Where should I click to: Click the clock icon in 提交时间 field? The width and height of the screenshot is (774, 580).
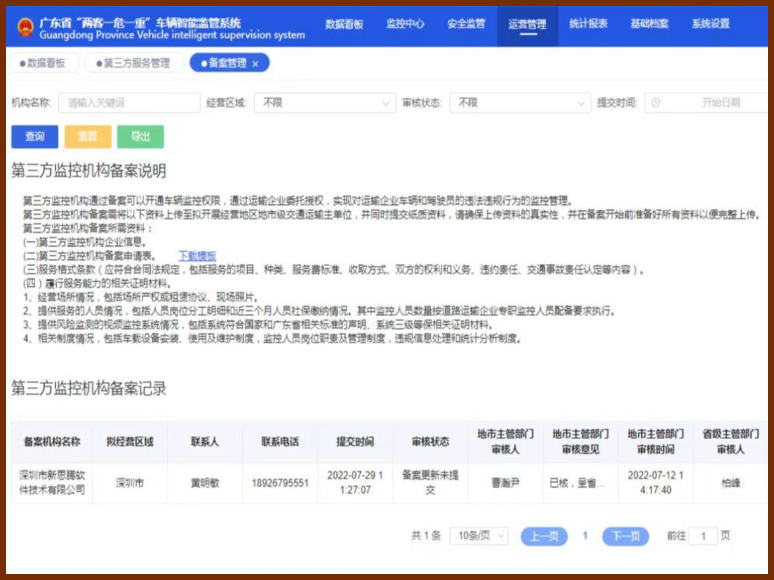point(655,103)
